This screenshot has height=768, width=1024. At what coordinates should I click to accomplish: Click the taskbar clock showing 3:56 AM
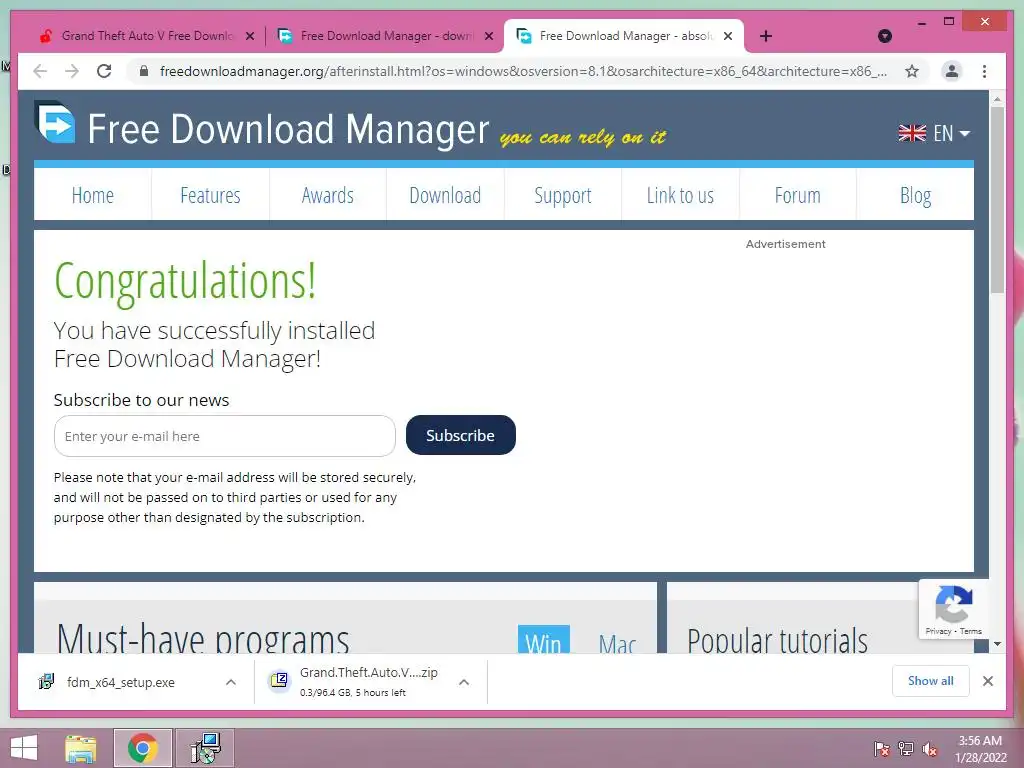coord(980,749)
